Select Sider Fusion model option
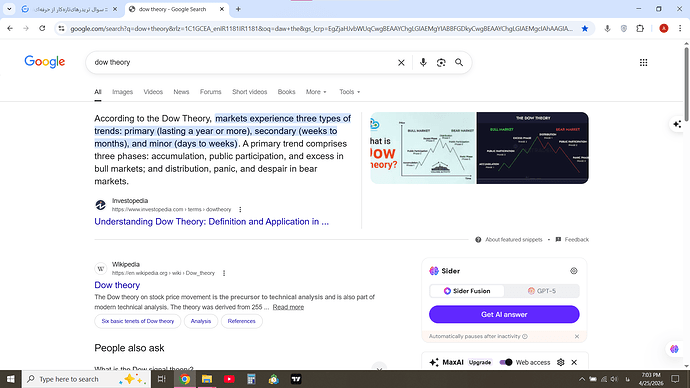690x388 pixels. (x=467, y=291)
